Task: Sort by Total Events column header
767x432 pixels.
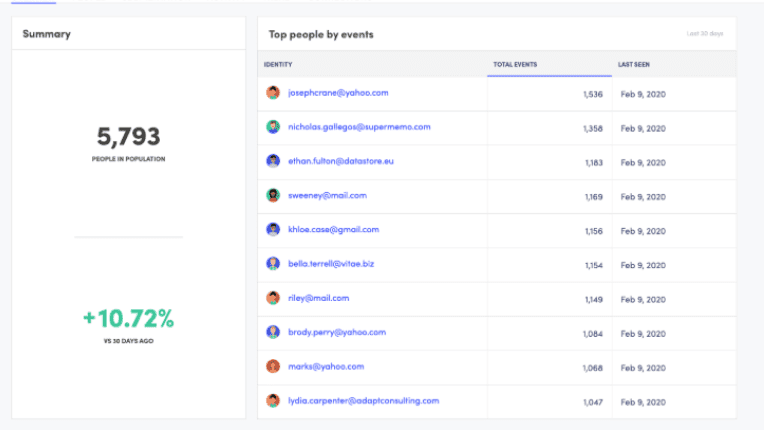Action: [x=515, y=65]
